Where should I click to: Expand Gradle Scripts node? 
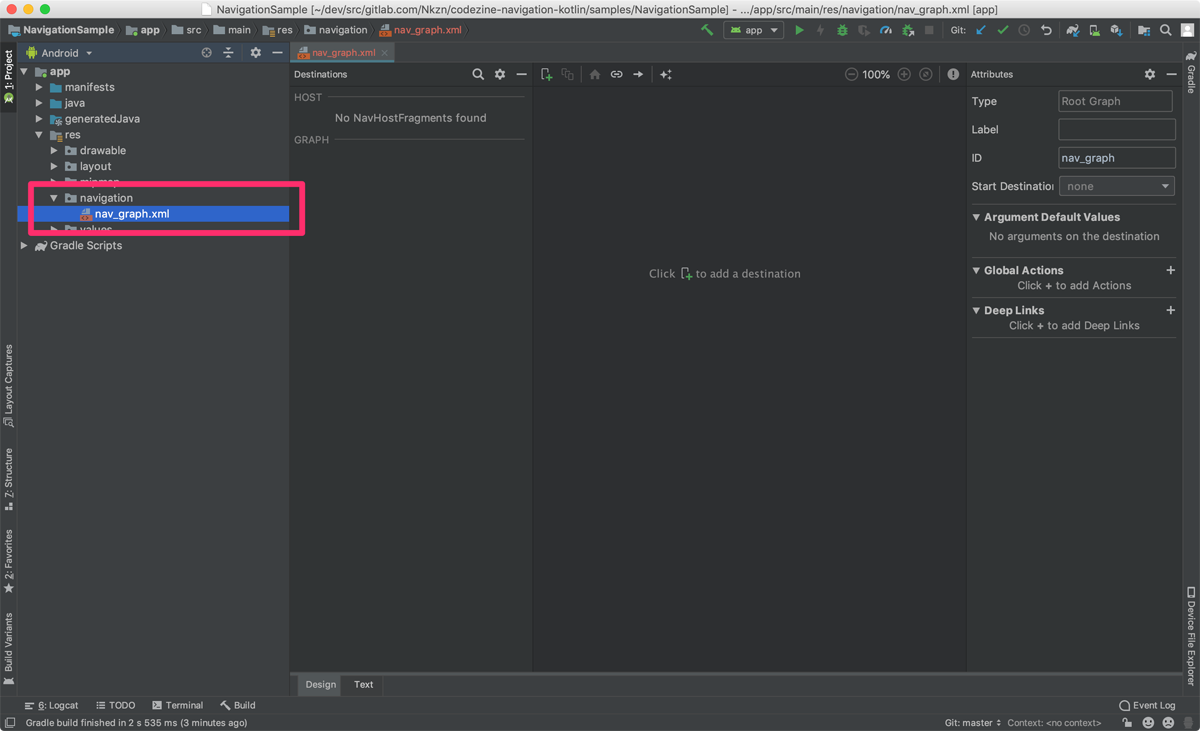coord(24,246)
